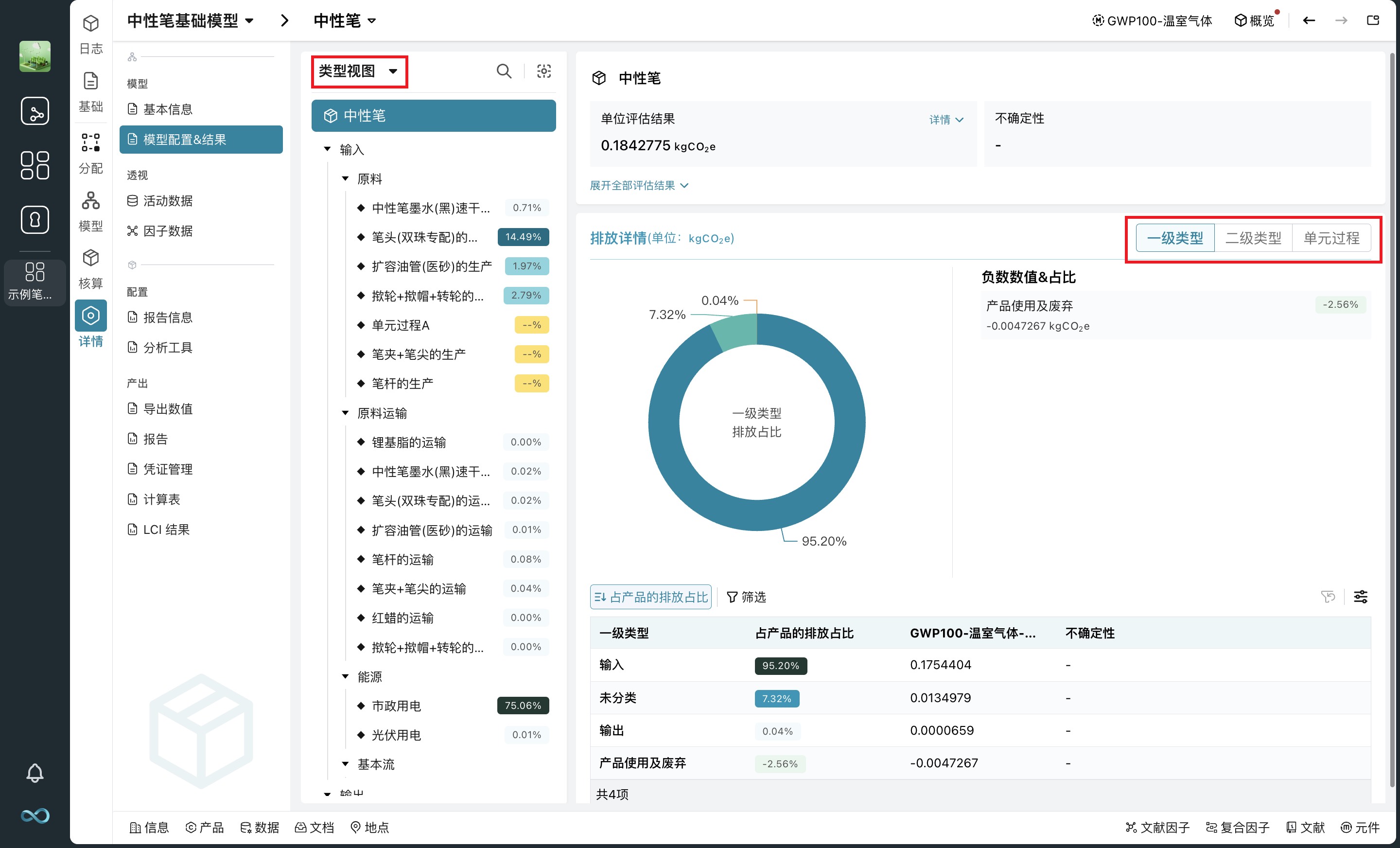Click the search icon in tree panel
The width and height of the screenshot is (1400, 848).
coord(504,71)
